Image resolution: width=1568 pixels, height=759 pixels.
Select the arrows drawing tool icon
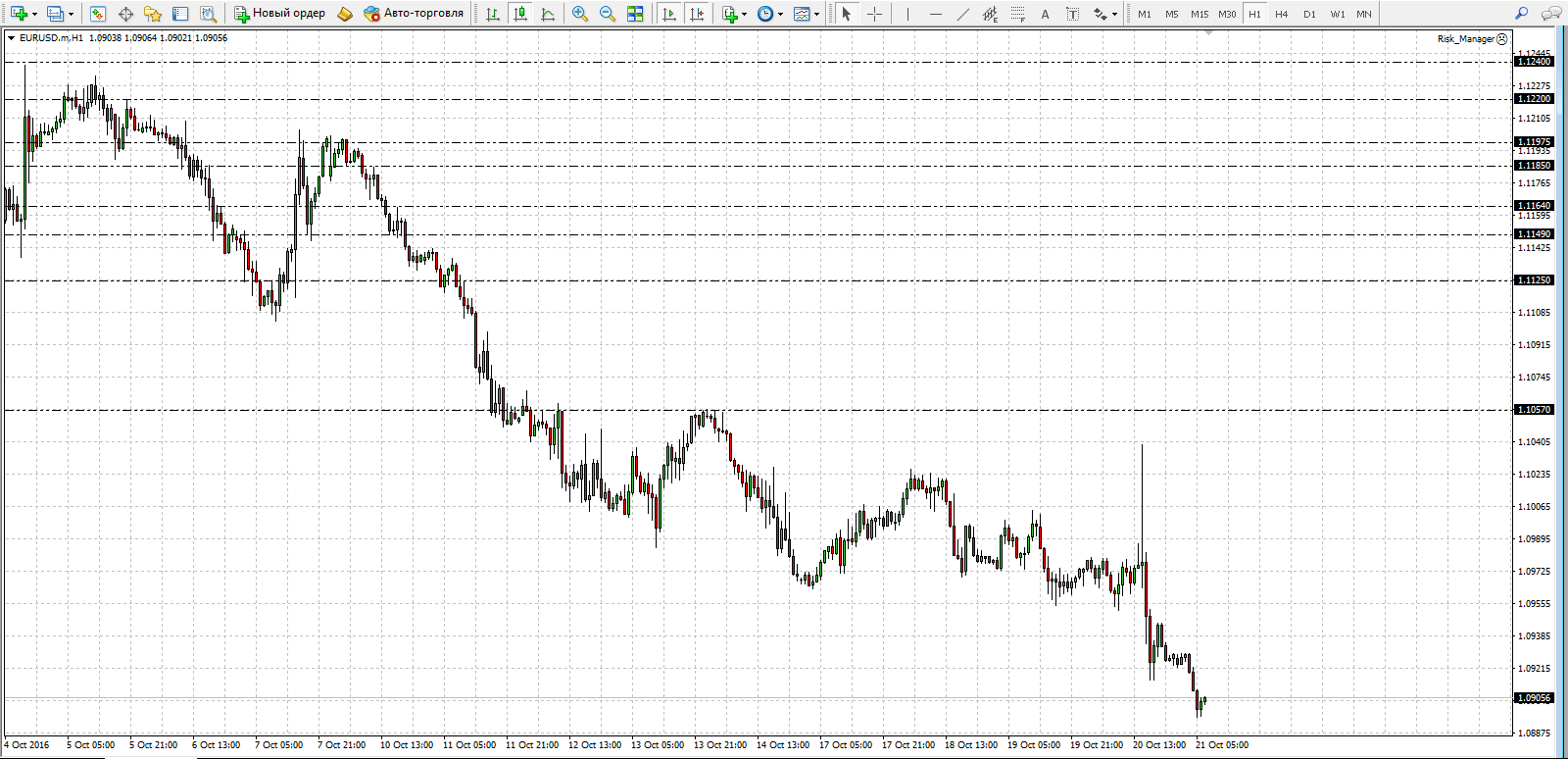(1100, 14)
